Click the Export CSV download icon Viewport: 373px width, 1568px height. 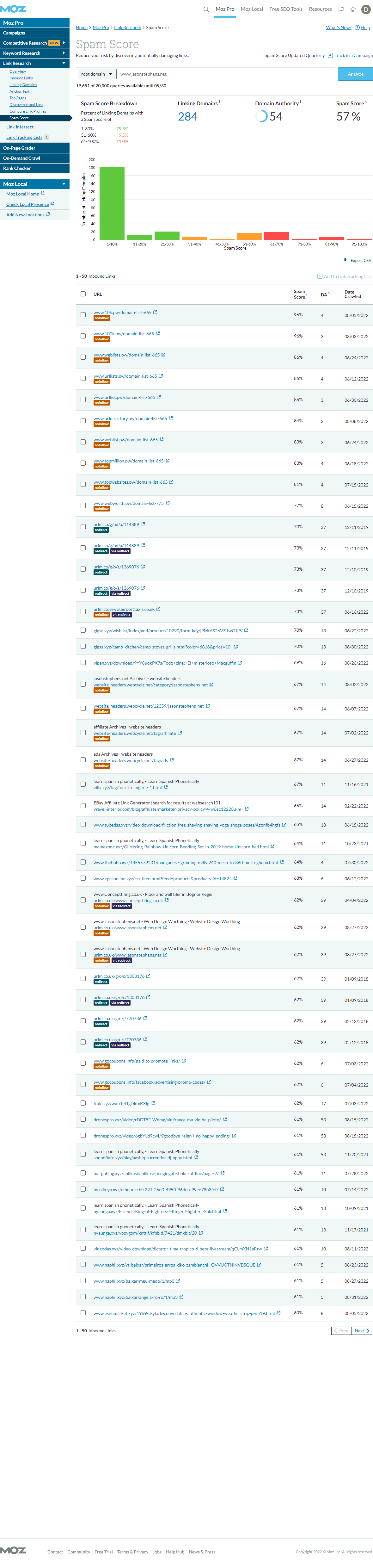345,260
